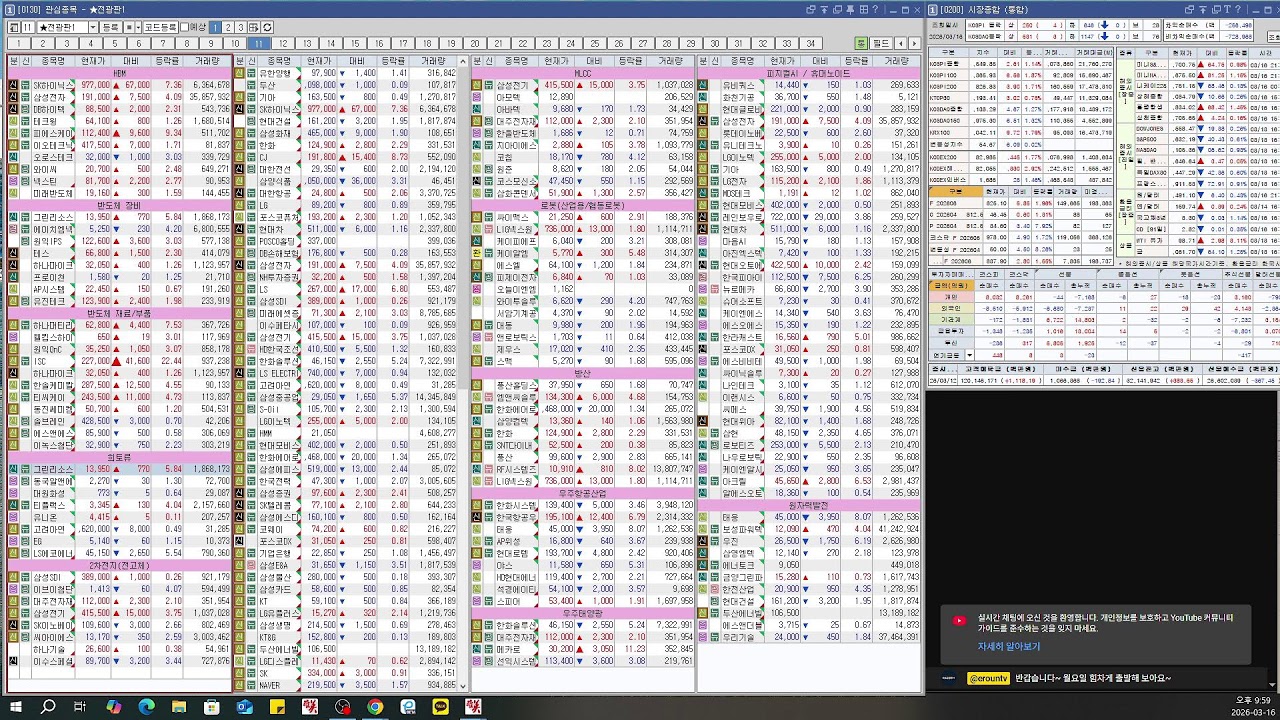Image resolution: width=1280 pixels, height=720 pixels.
Task: Click the next-page arrow next to 필드
Action: pos(914,43)
